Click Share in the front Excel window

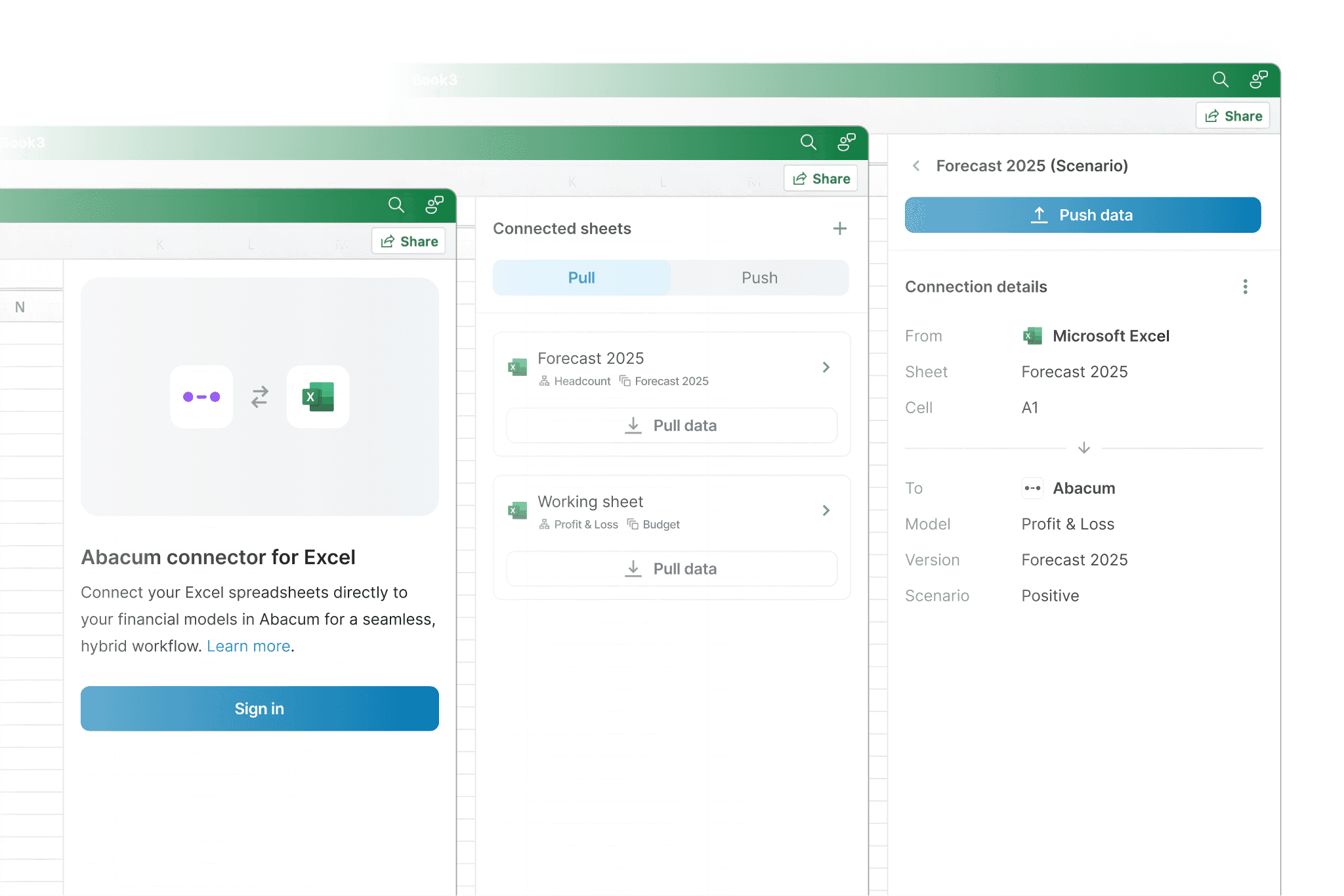click(x=409, y=241)
